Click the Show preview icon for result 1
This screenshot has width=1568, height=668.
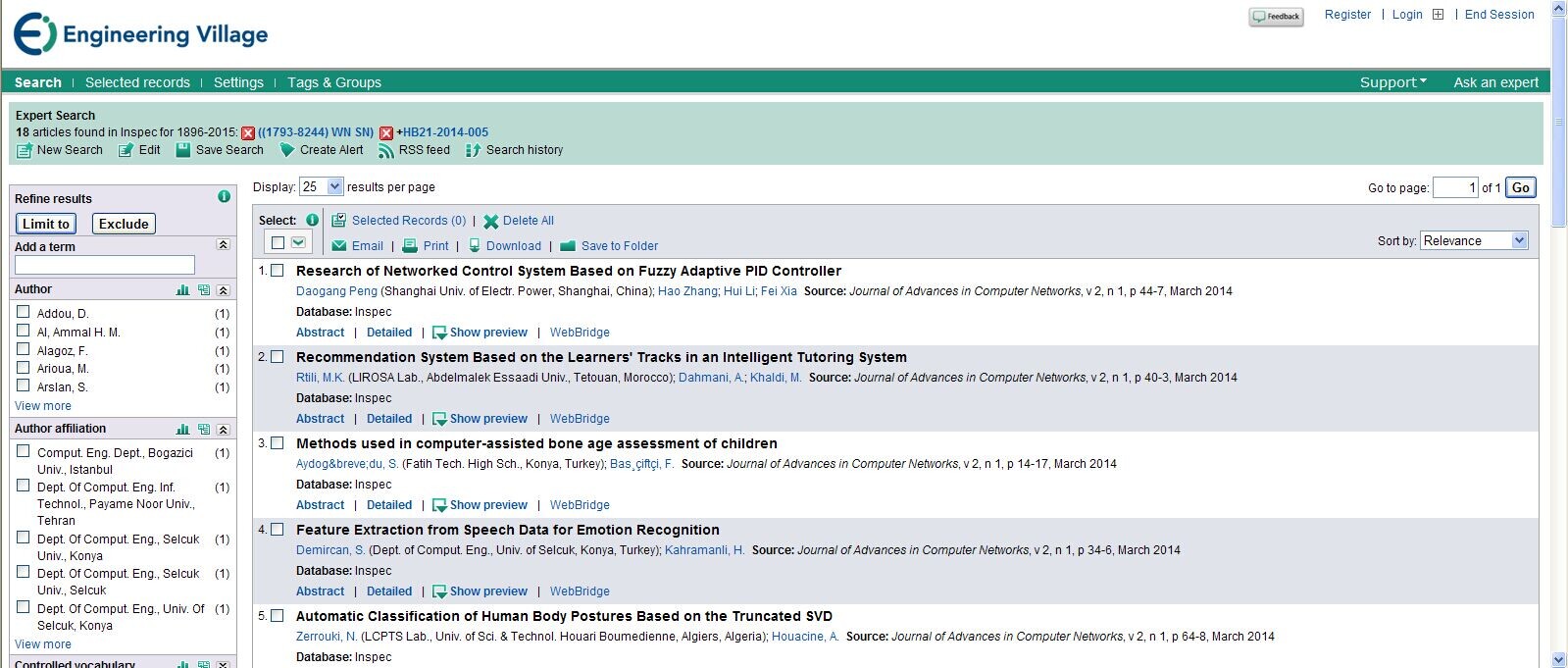[x=439, y=334]
